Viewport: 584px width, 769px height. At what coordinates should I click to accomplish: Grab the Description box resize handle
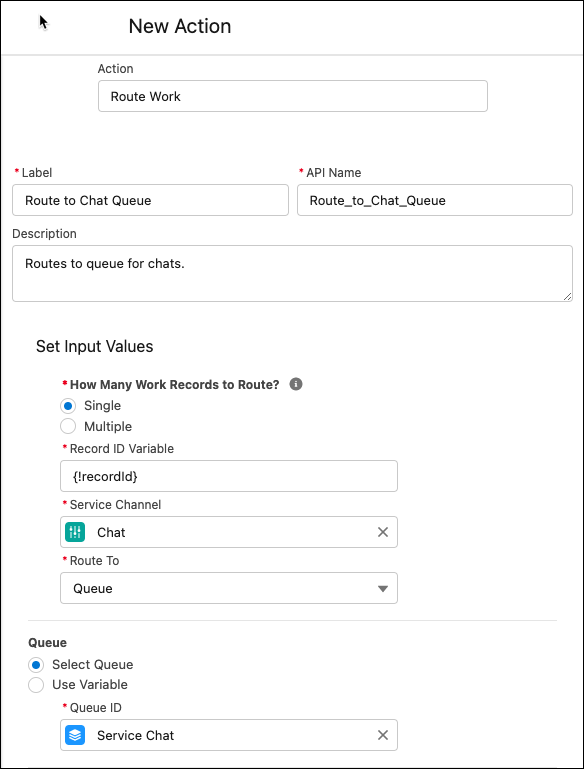click(x=567, y=296)
